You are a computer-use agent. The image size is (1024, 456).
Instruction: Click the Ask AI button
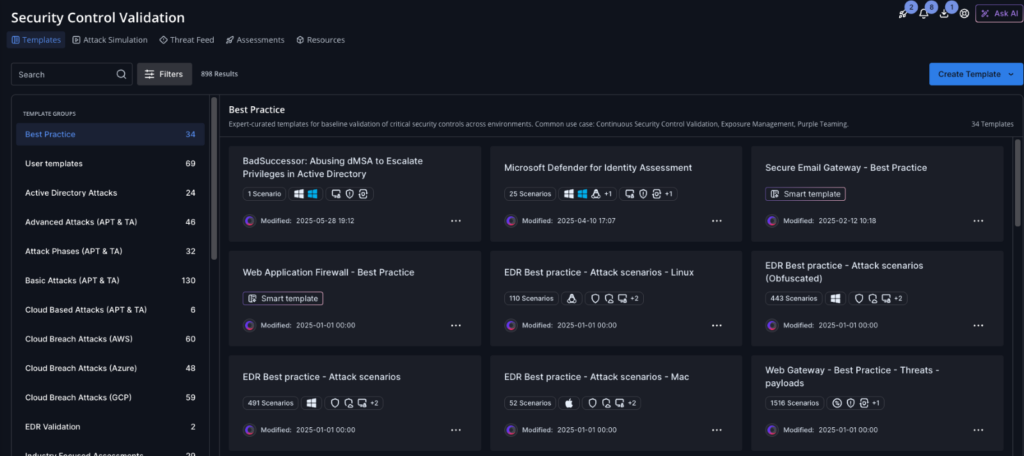(997, 14)
